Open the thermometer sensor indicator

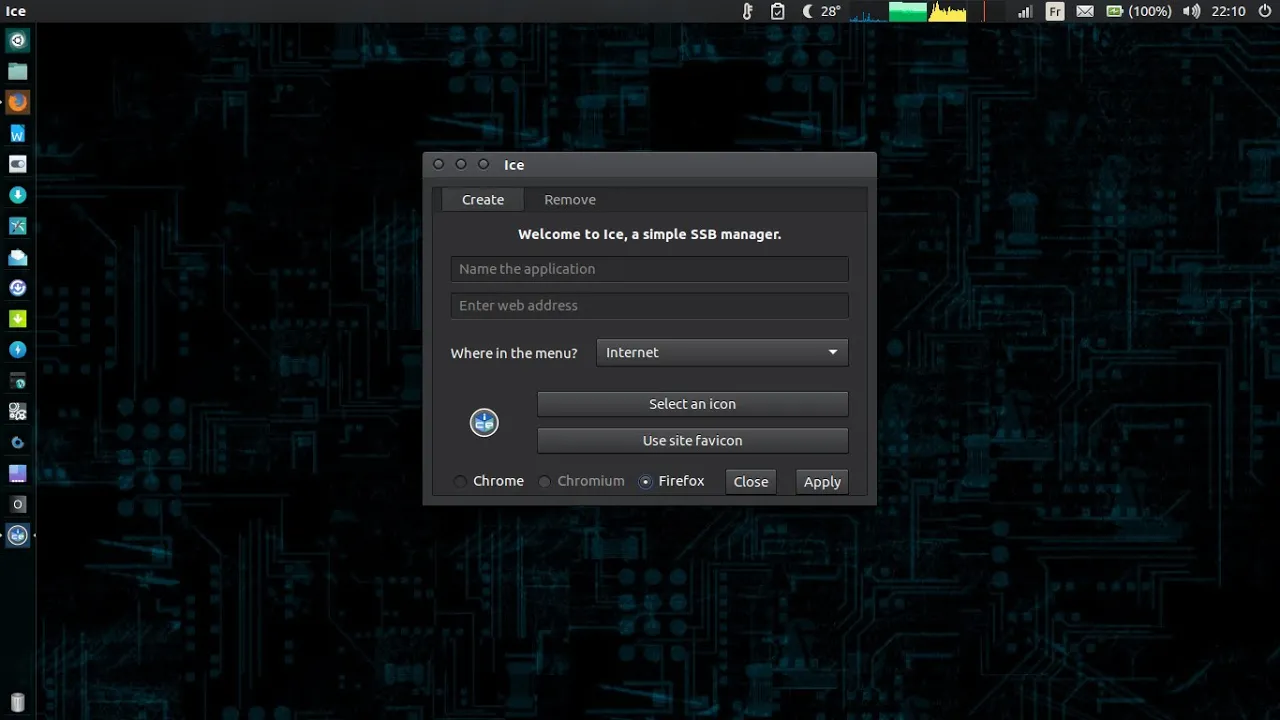point(746,11)
